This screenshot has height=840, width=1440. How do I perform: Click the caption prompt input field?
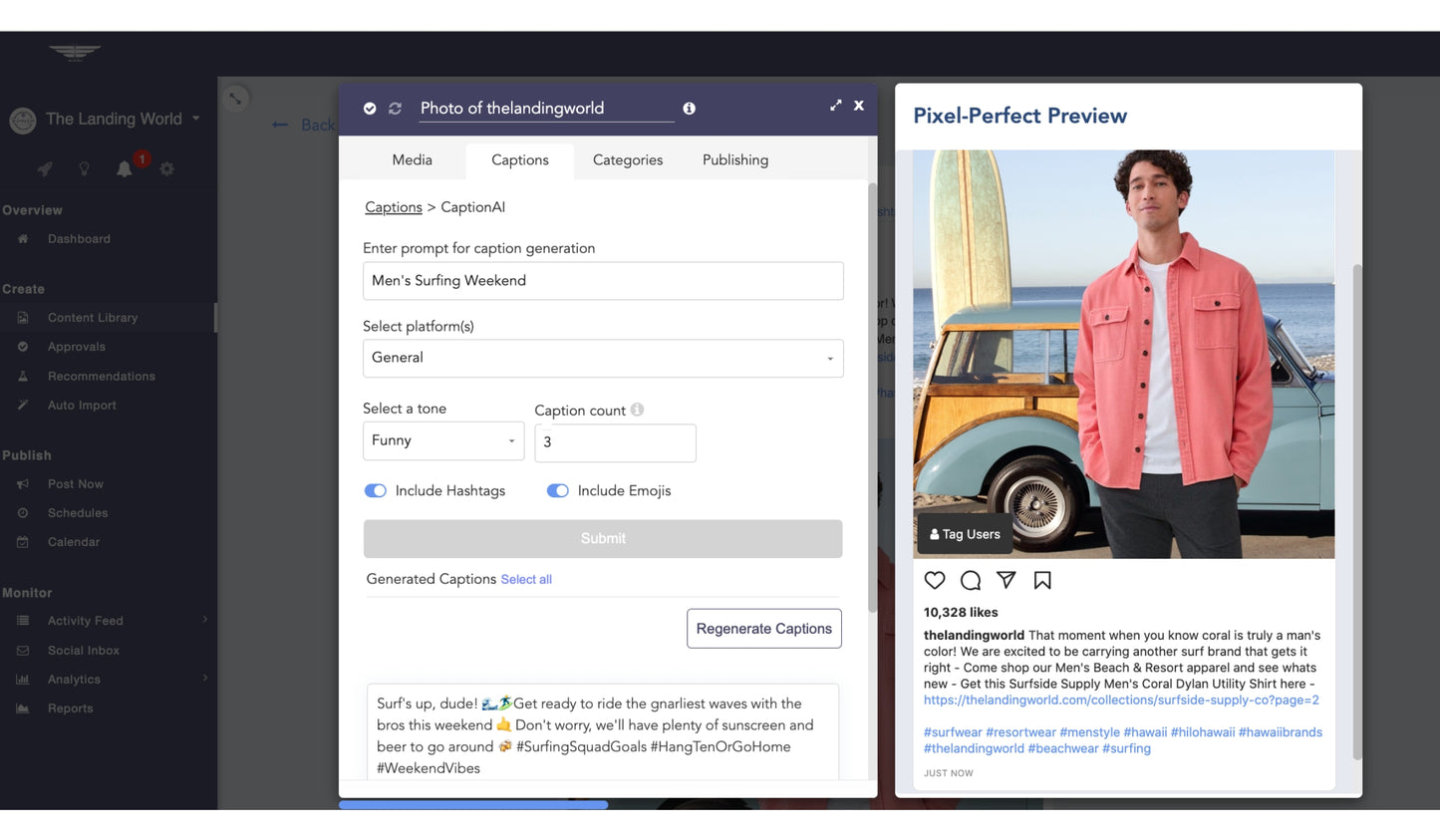pyautogui.click(x=603, y=281)
